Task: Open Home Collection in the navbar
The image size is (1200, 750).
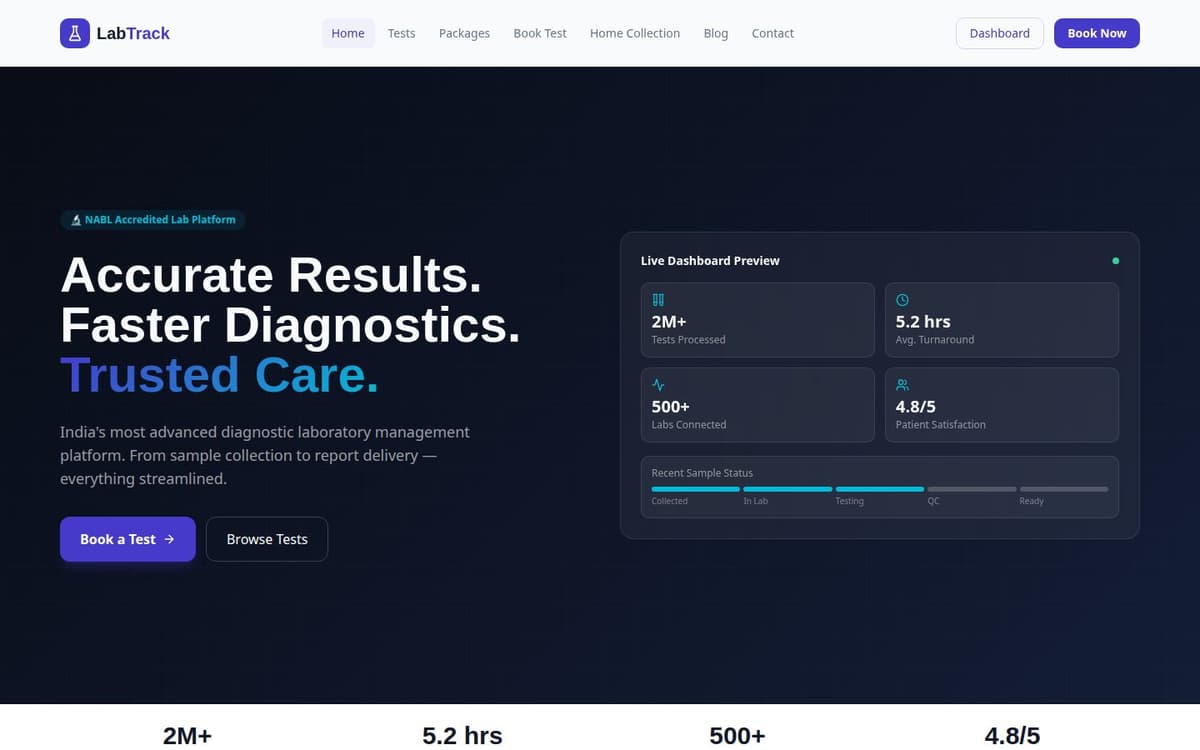Action: [x=635, y=33]
